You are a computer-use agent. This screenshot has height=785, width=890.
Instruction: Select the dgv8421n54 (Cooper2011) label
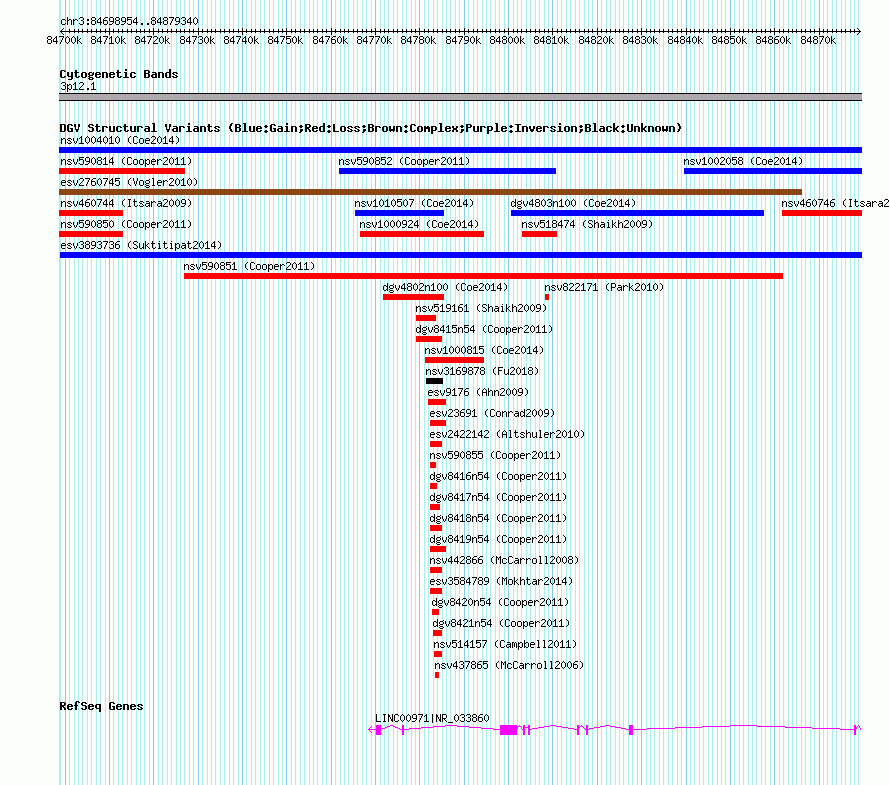501,623
